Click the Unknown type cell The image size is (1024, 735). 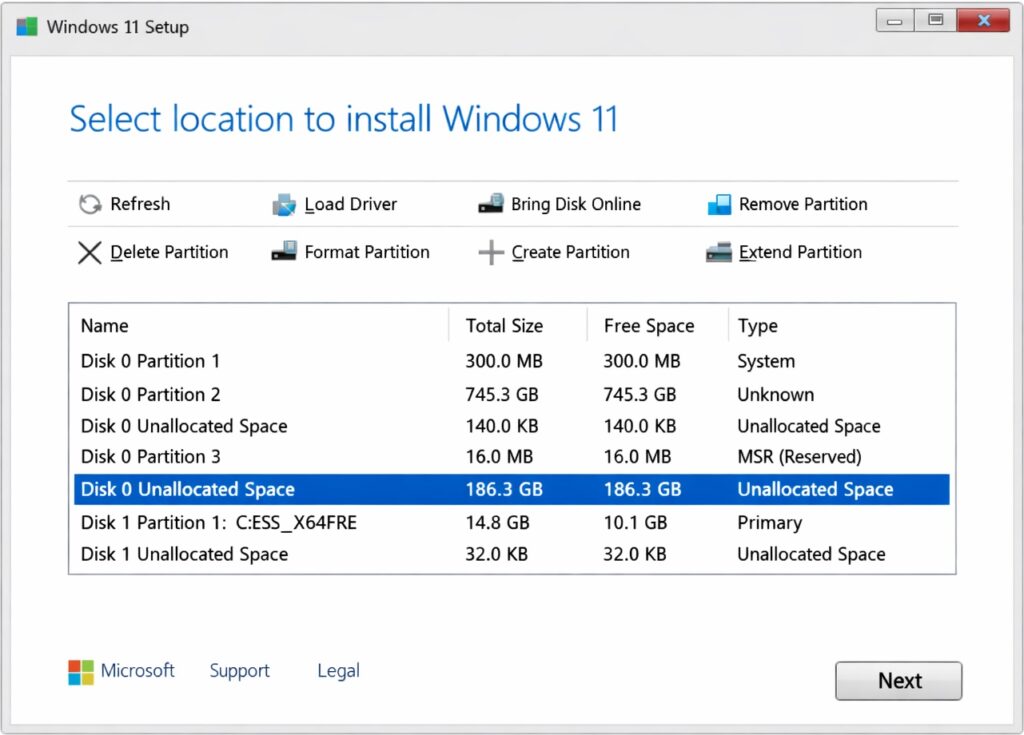coord(776,395)
